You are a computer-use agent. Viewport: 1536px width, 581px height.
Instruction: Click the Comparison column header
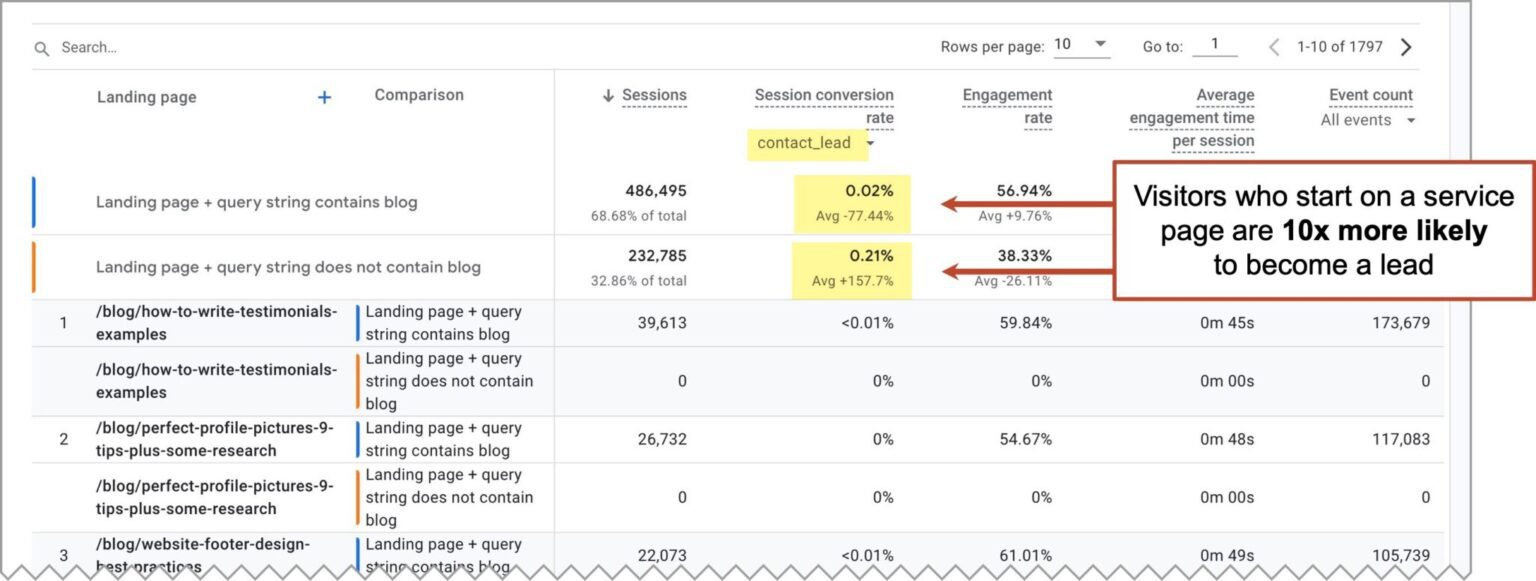coord(419,95)
